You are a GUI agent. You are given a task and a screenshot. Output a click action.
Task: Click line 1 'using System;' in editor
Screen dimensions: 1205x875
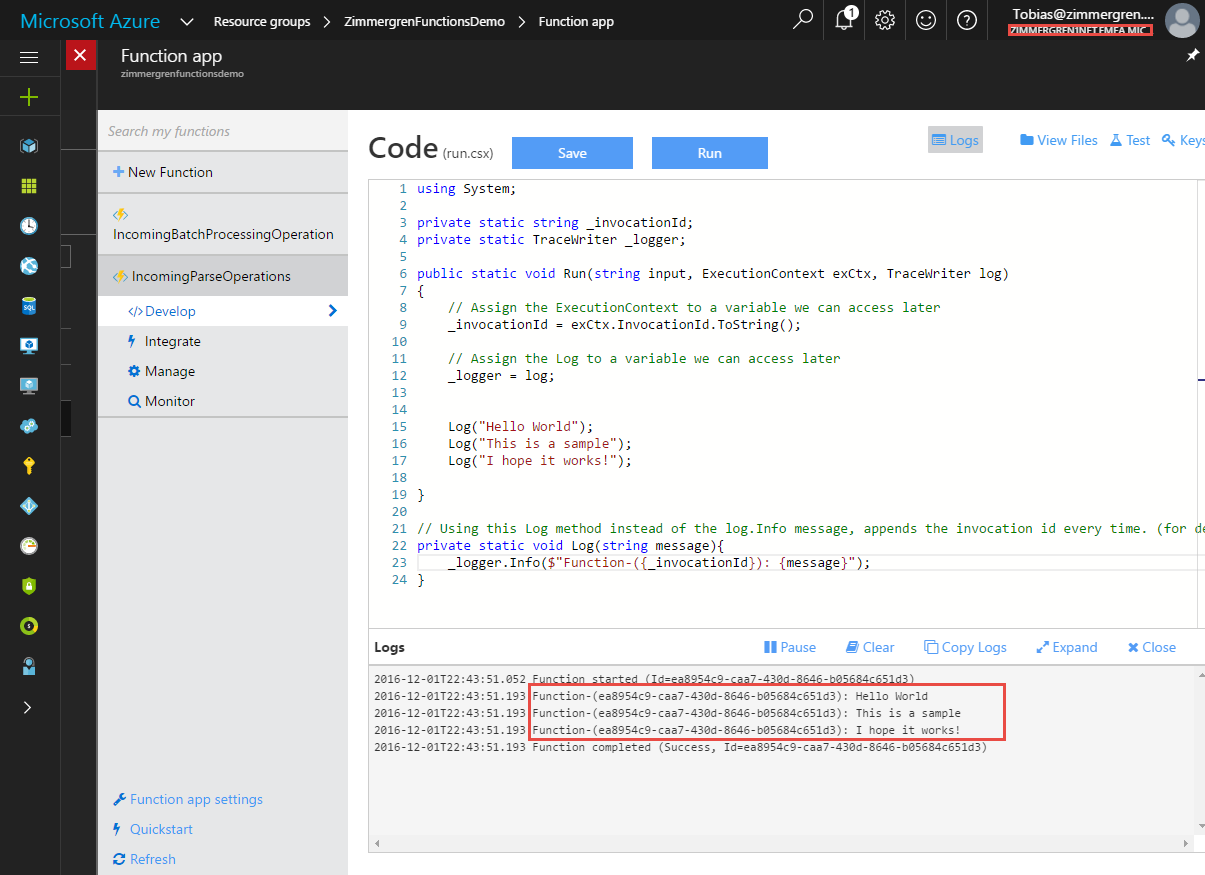tap(466, 188)
